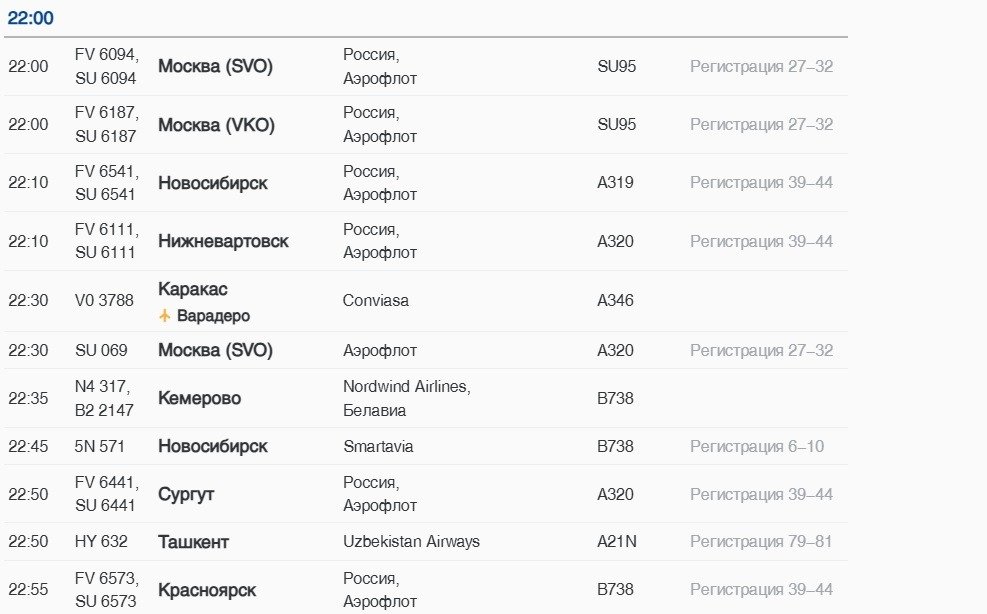Open the Smartavia airline entry
987x614 pixels.
click(378, 446)
